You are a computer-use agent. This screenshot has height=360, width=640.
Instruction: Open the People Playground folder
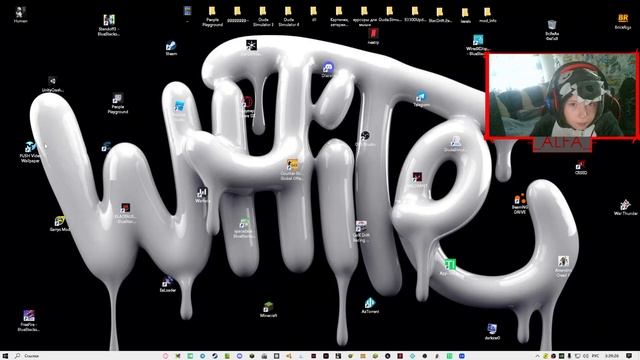212,16
